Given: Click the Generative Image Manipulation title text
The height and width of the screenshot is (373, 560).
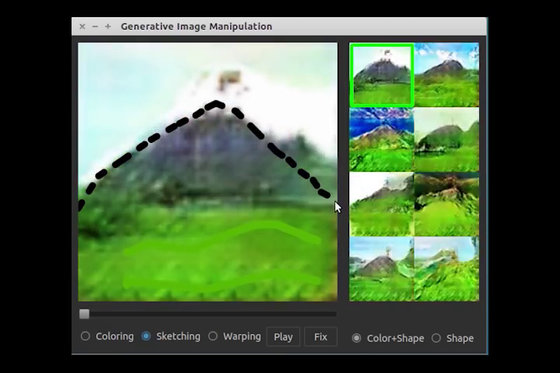Looking at the screenshot, I should (x=196, y=26).
